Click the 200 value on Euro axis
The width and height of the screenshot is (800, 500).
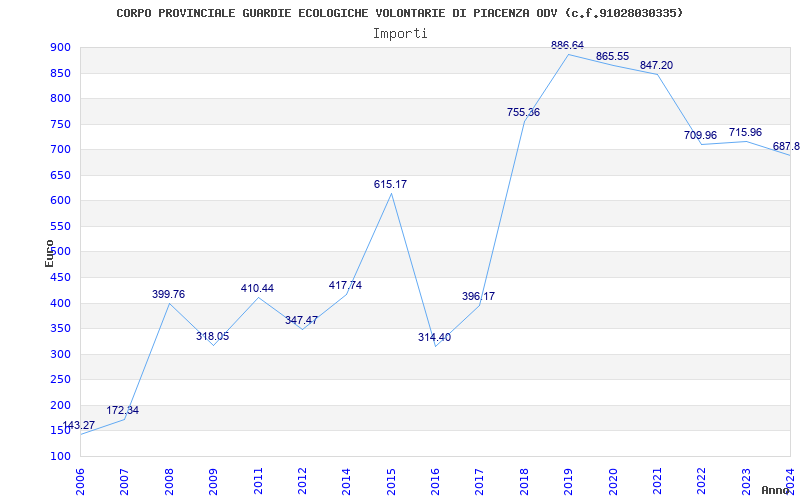pos(60,405)
